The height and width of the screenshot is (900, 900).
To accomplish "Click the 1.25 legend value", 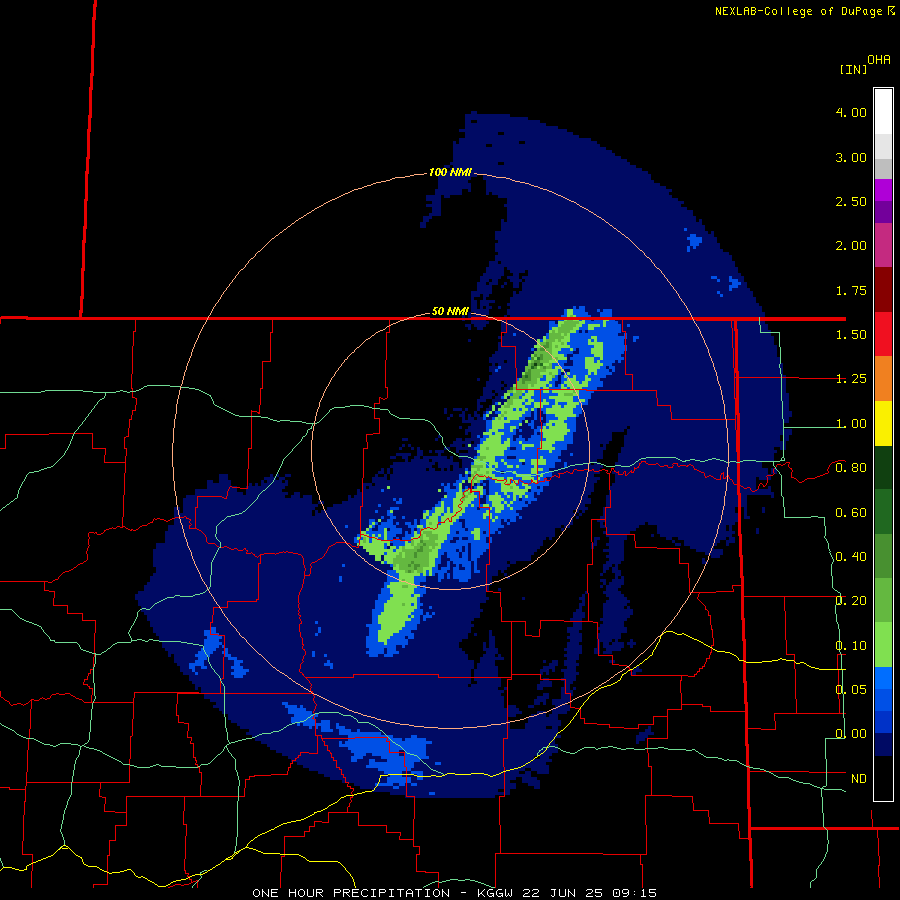I will pyautogui.click(x=851, y=379).
